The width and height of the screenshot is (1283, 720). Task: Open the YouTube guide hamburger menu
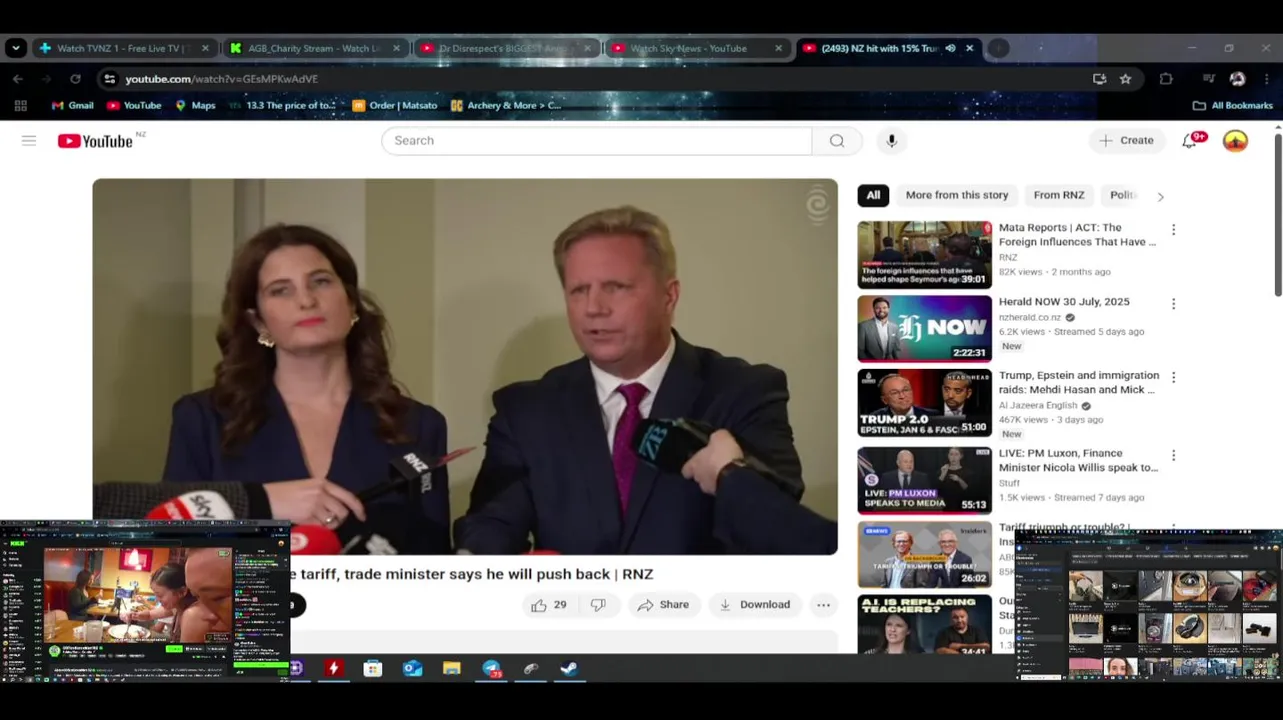tap(29, 141)
